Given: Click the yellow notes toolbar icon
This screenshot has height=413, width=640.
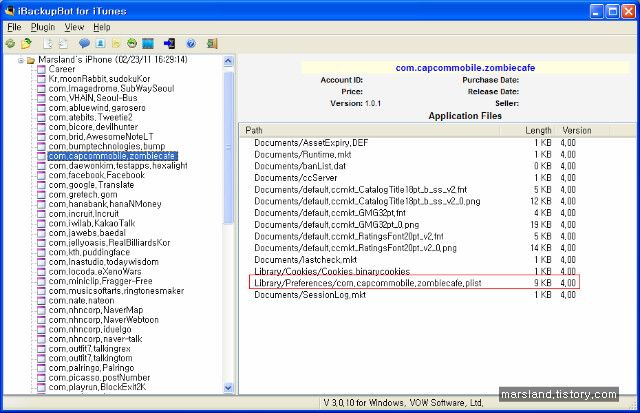Looking at the screenshot, I should point(116,43).
